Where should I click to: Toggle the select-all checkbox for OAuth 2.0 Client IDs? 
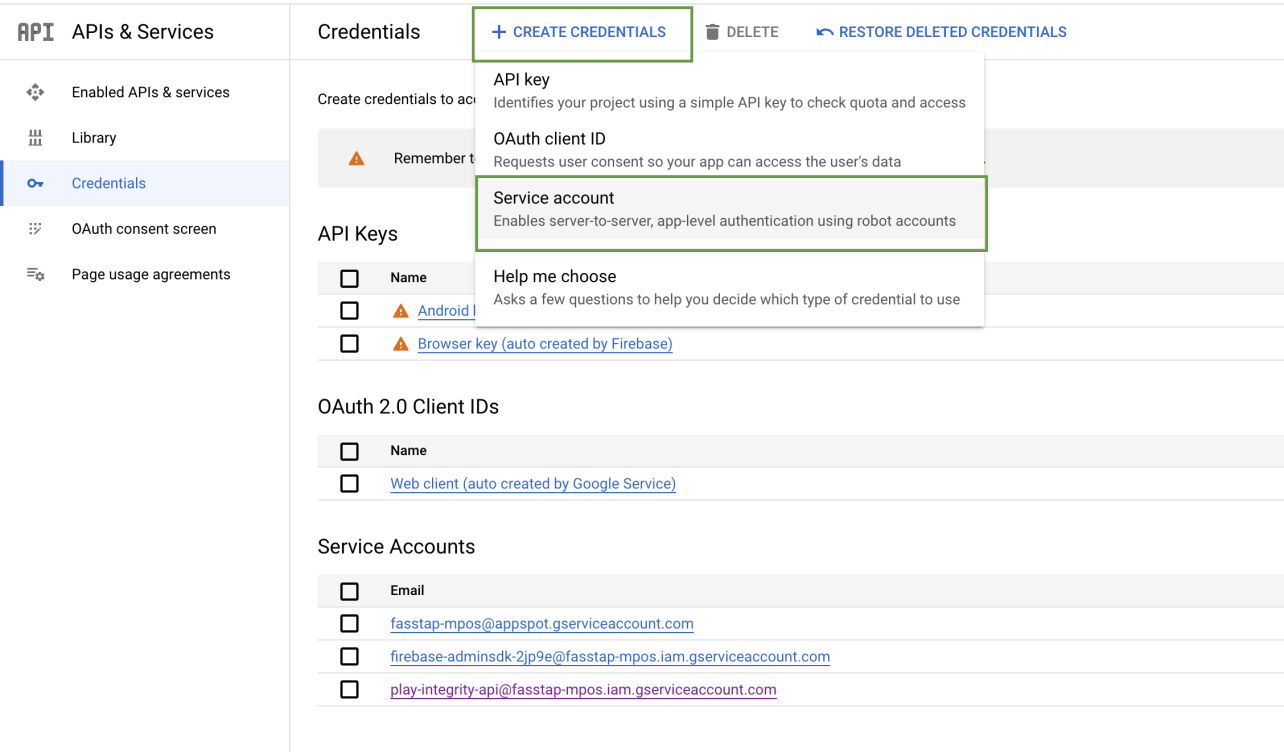tap(349, 451)
